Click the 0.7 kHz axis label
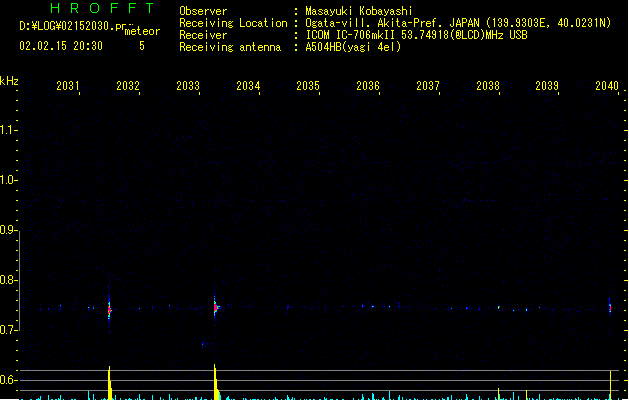629x400 pixels. pos(7,330)
